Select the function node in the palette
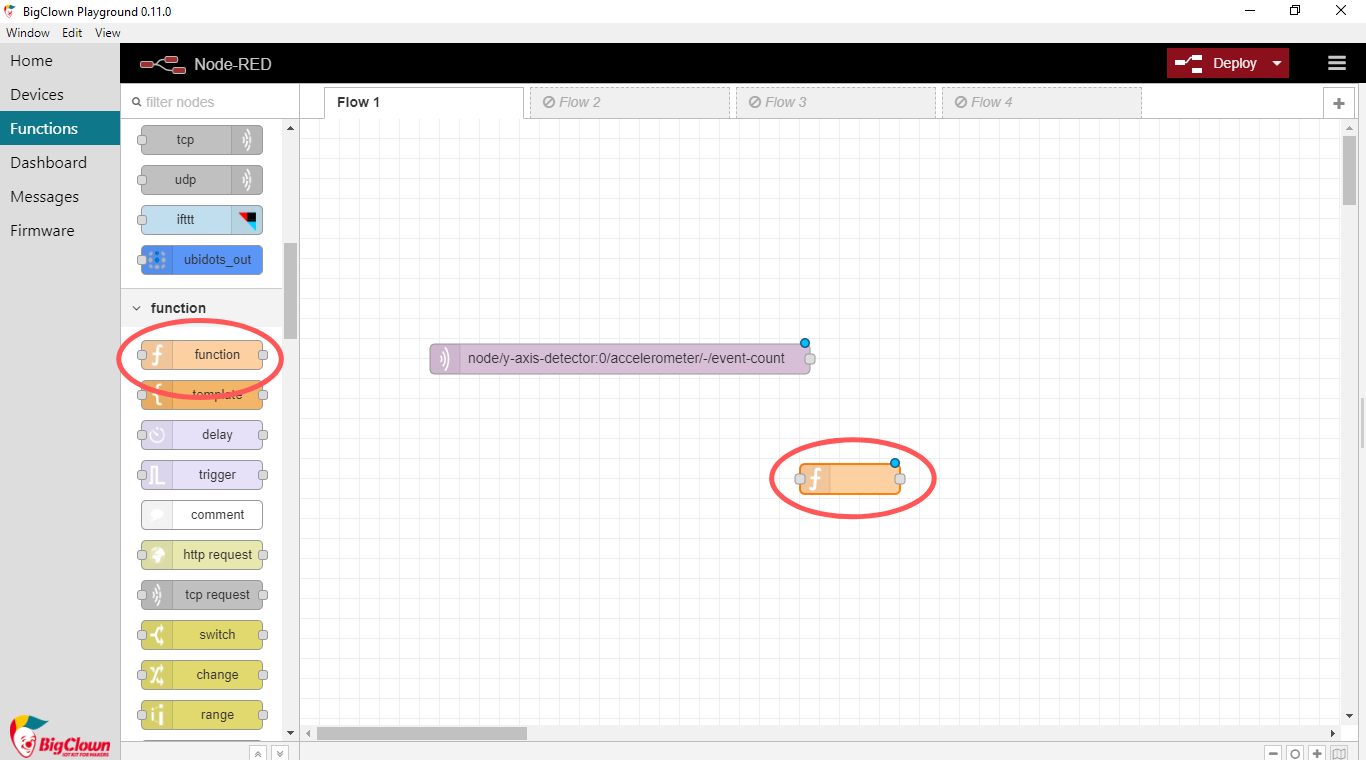Image resolution: width=1366 pixels, height=760 pixels. [202, 355]
